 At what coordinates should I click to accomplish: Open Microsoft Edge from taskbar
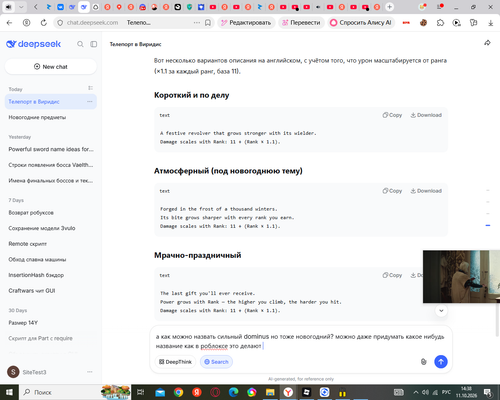[x=234, y=392]
